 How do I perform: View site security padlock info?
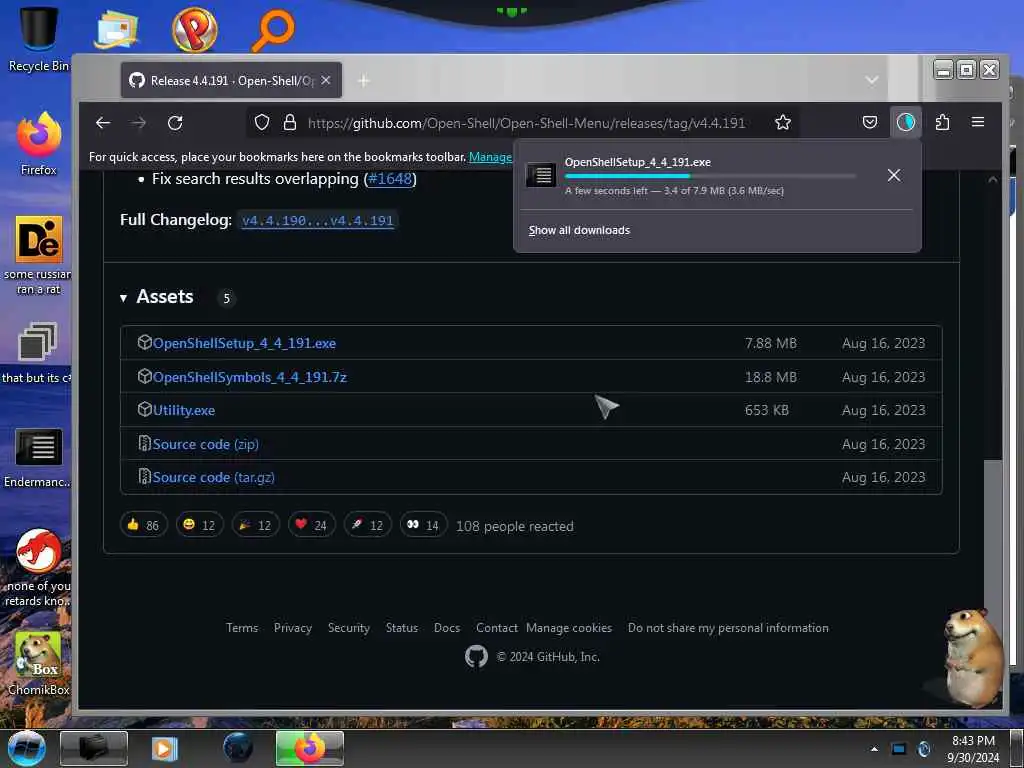290,122
